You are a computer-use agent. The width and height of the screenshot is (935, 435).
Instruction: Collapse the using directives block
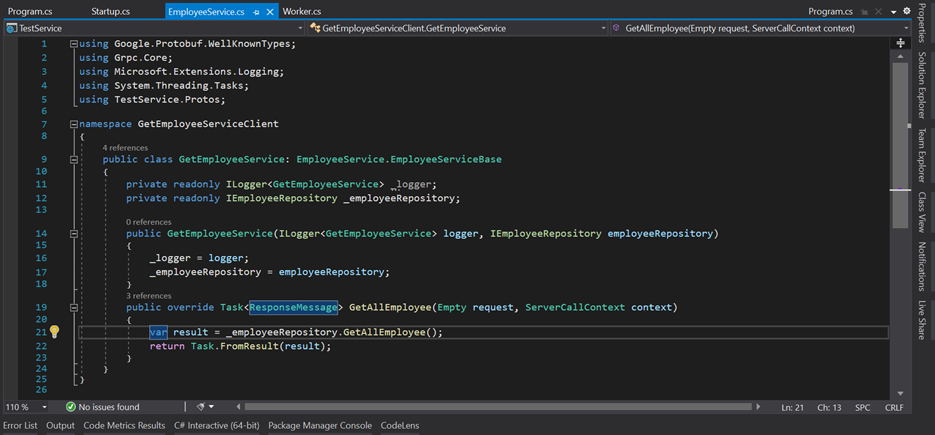coord(74,44)
